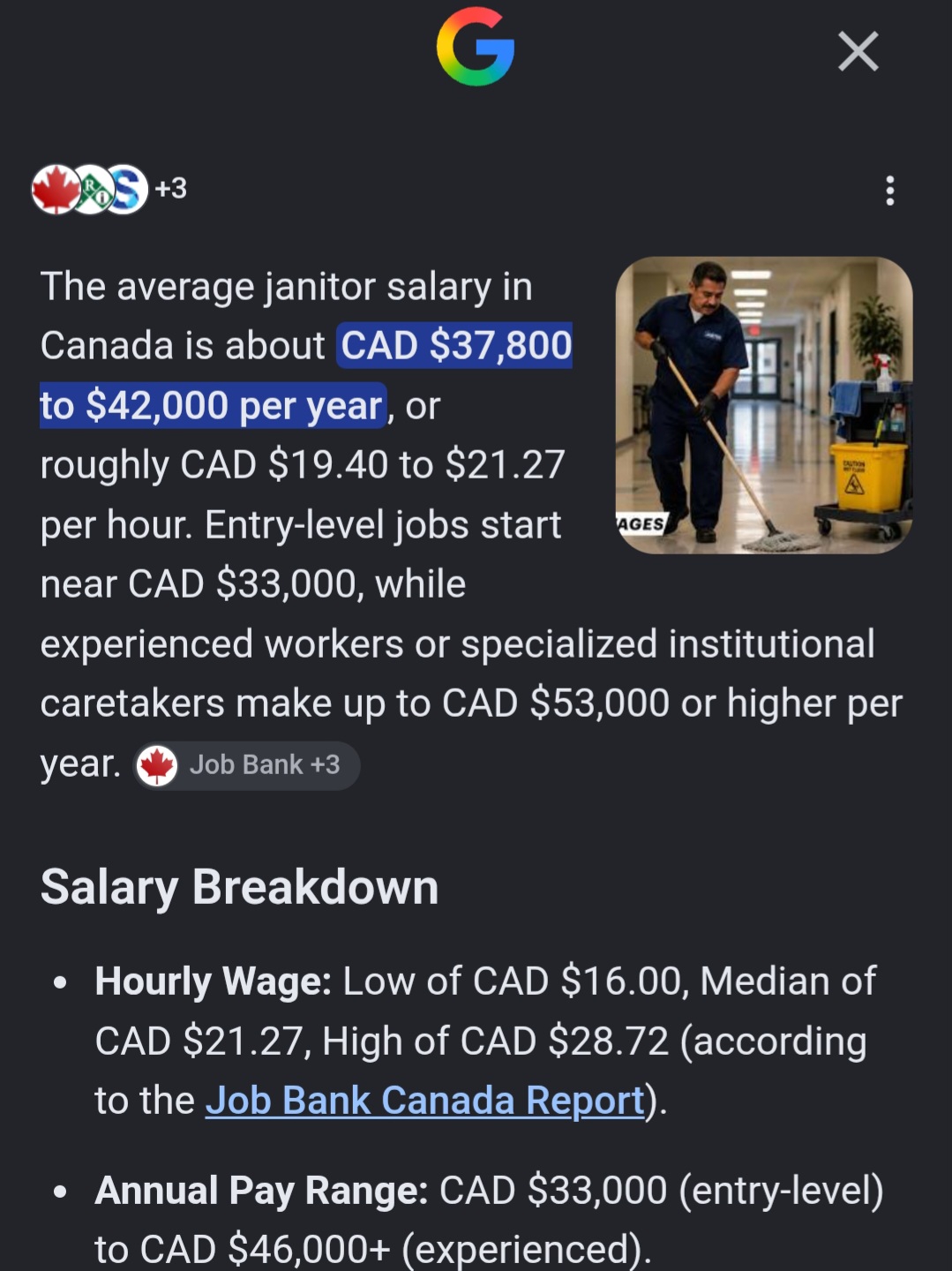
Task: Tap the 'The average janitor salary' text line
Action: pos(286,287)
